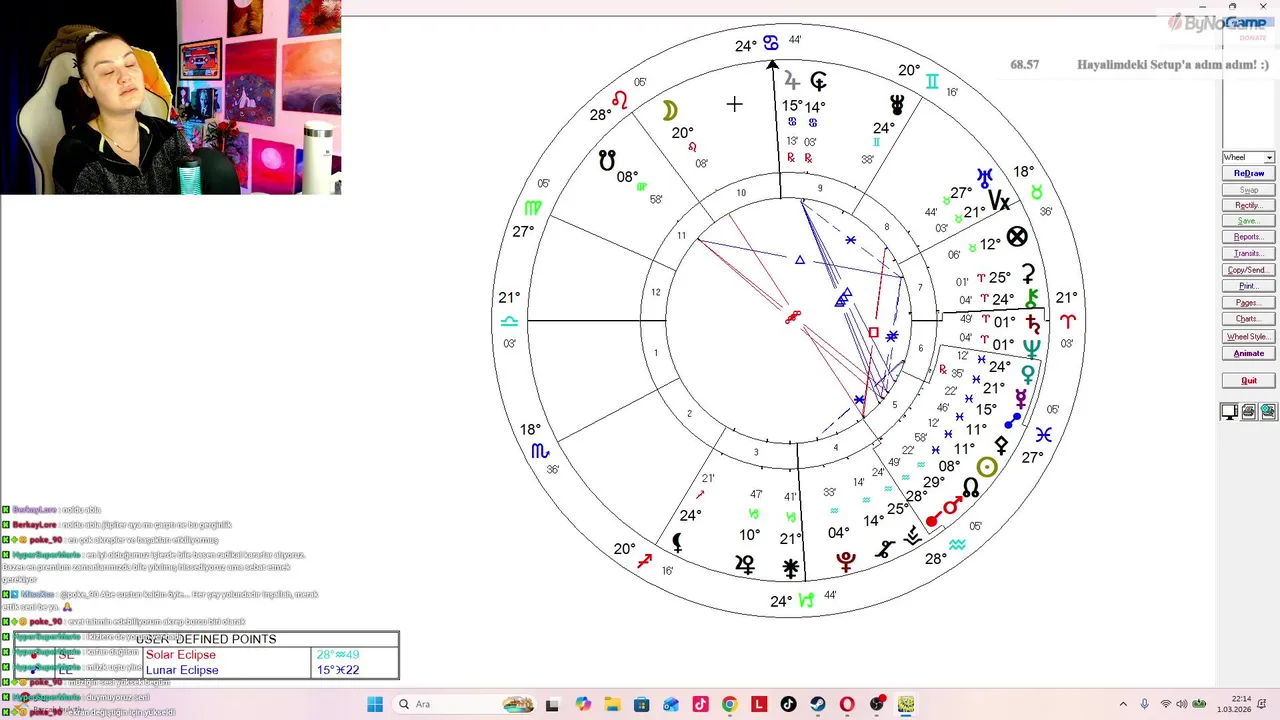
Task: Click Lunar Eclipse in user-defined points
Action: point(182,670)
